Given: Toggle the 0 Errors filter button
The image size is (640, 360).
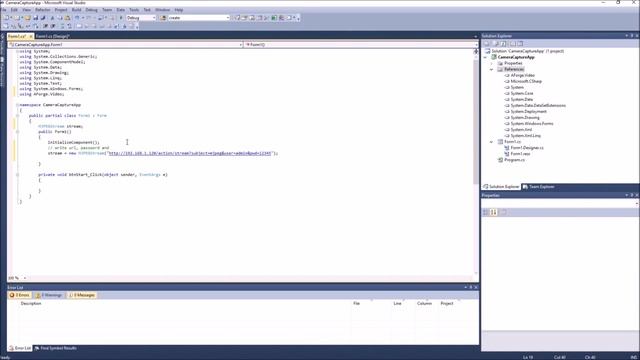Looking at the screenshot, I should [20, 295].
